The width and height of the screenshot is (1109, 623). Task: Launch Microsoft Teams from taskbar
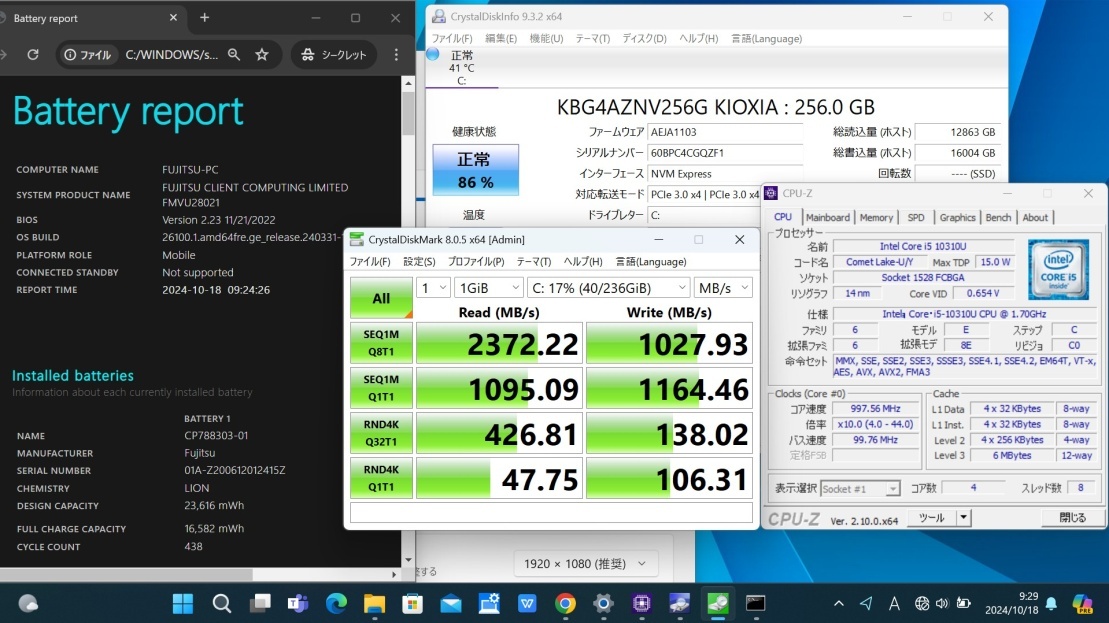tap(298, 603)
